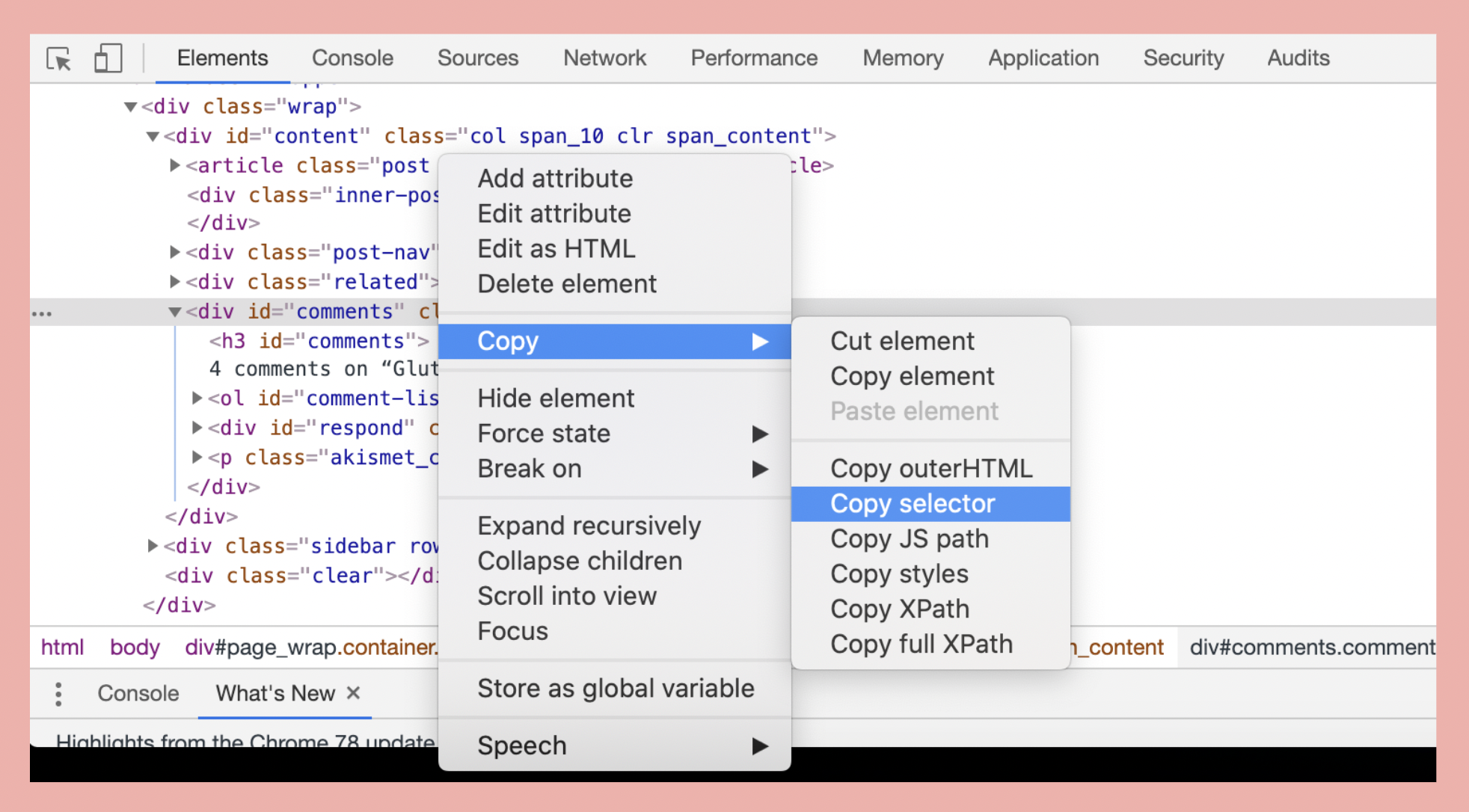Click the html breadcrumb link
This screenshot has width=1469, height=812.
(62, 648)
